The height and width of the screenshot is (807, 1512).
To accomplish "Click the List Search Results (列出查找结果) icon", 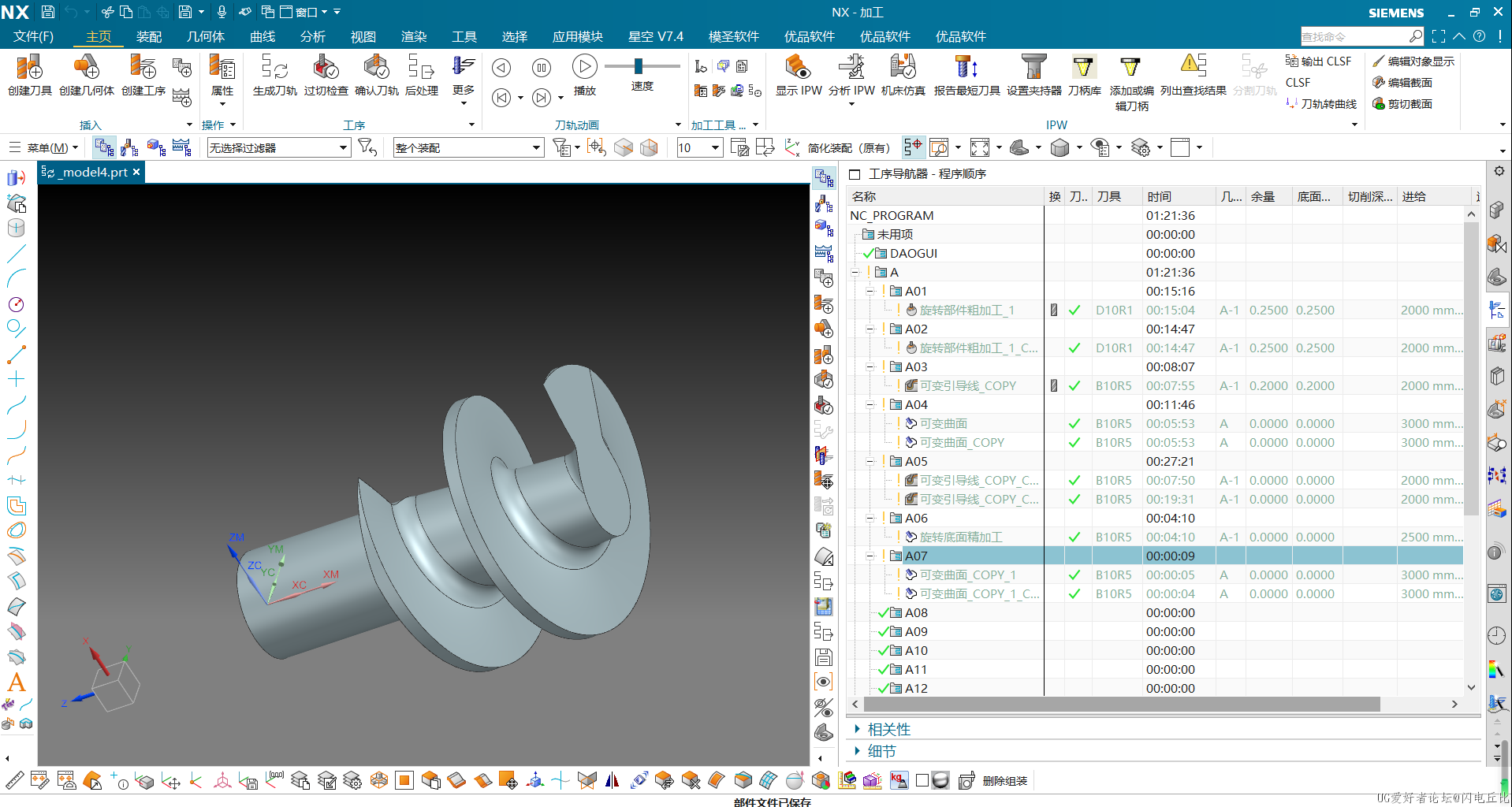I will point(1193,75).
